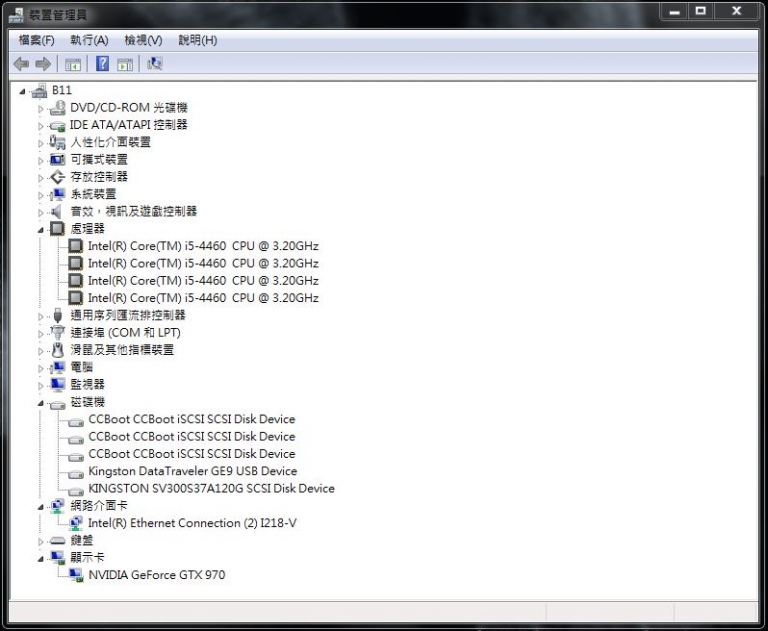
Task: Select the 存放控制器 label
Action: pos(99,177)
